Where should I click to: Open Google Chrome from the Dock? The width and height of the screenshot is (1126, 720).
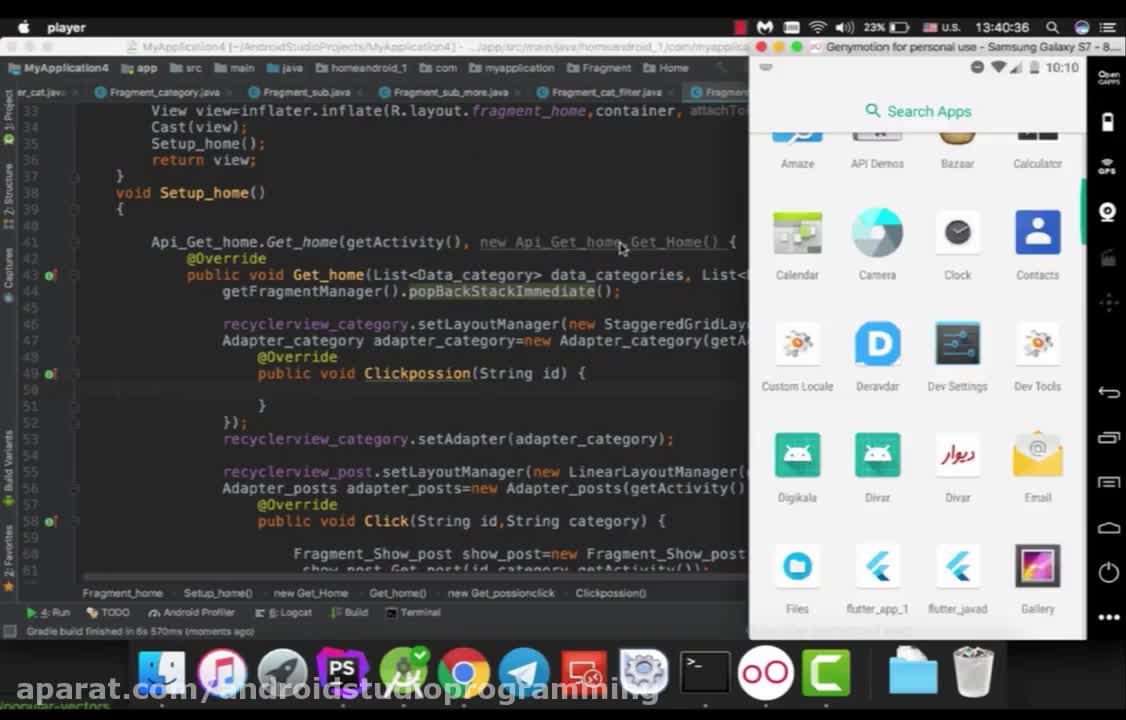click(x=463, y=673)
